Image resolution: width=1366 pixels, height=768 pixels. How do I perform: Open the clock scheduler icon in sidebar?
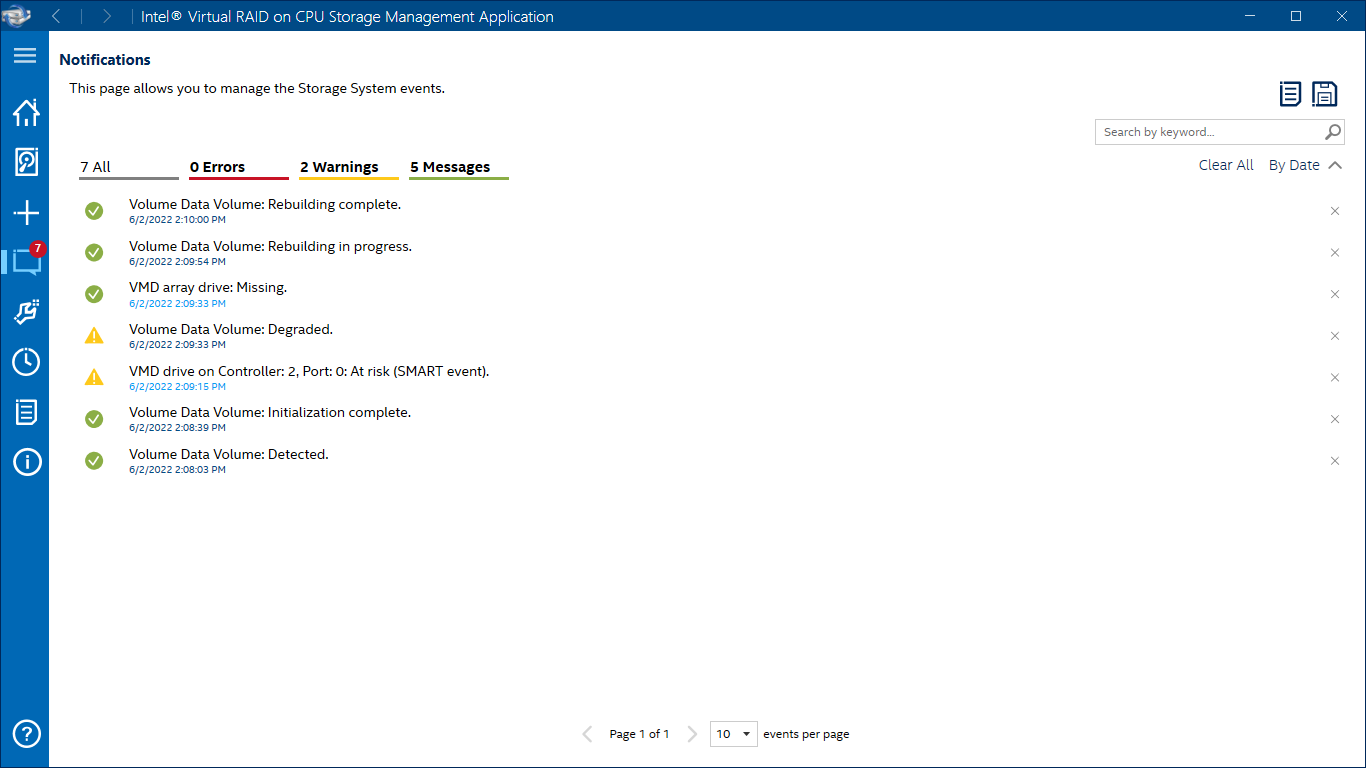point(26,362)
